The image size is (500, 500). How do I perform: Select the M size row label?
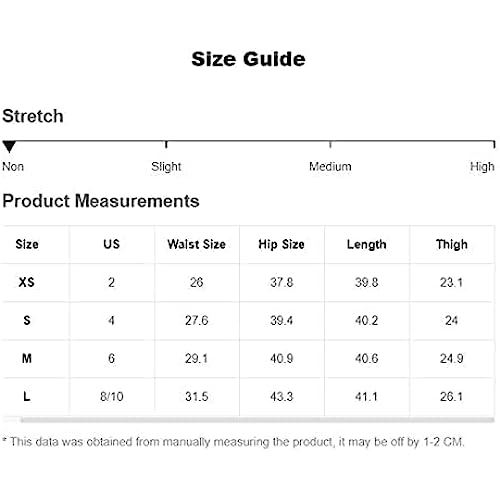click(x=27, y=358)
